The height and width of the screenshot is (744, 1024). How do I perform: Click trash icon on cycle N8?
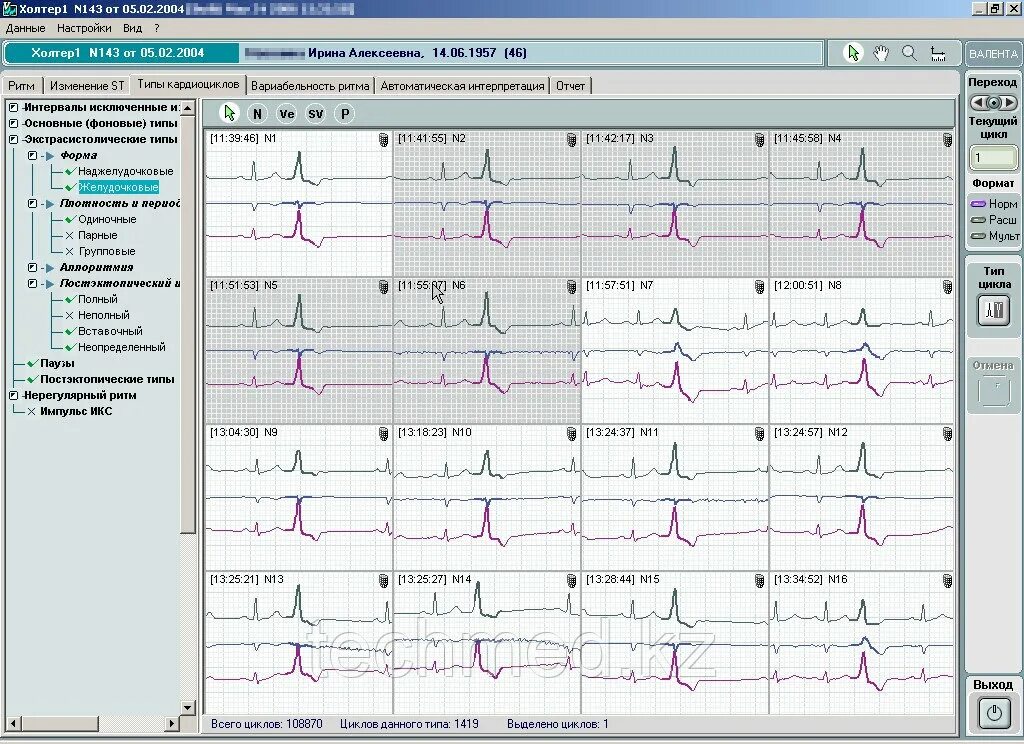pos(948,287)
